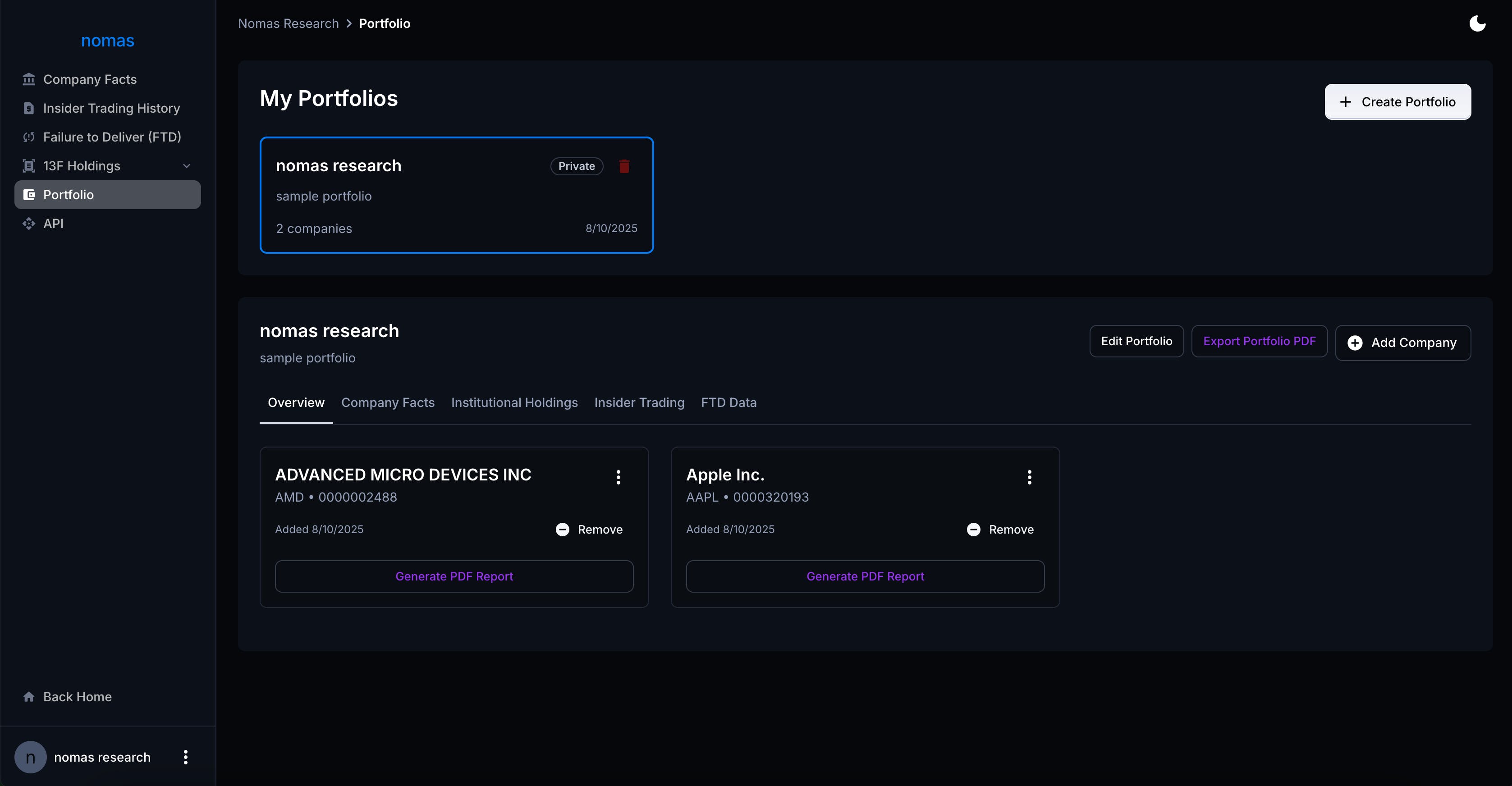The image size is (1512, 786).
Task: Open Apple Inc. card three-dot menu
Action: click(x=1029, y=477)
